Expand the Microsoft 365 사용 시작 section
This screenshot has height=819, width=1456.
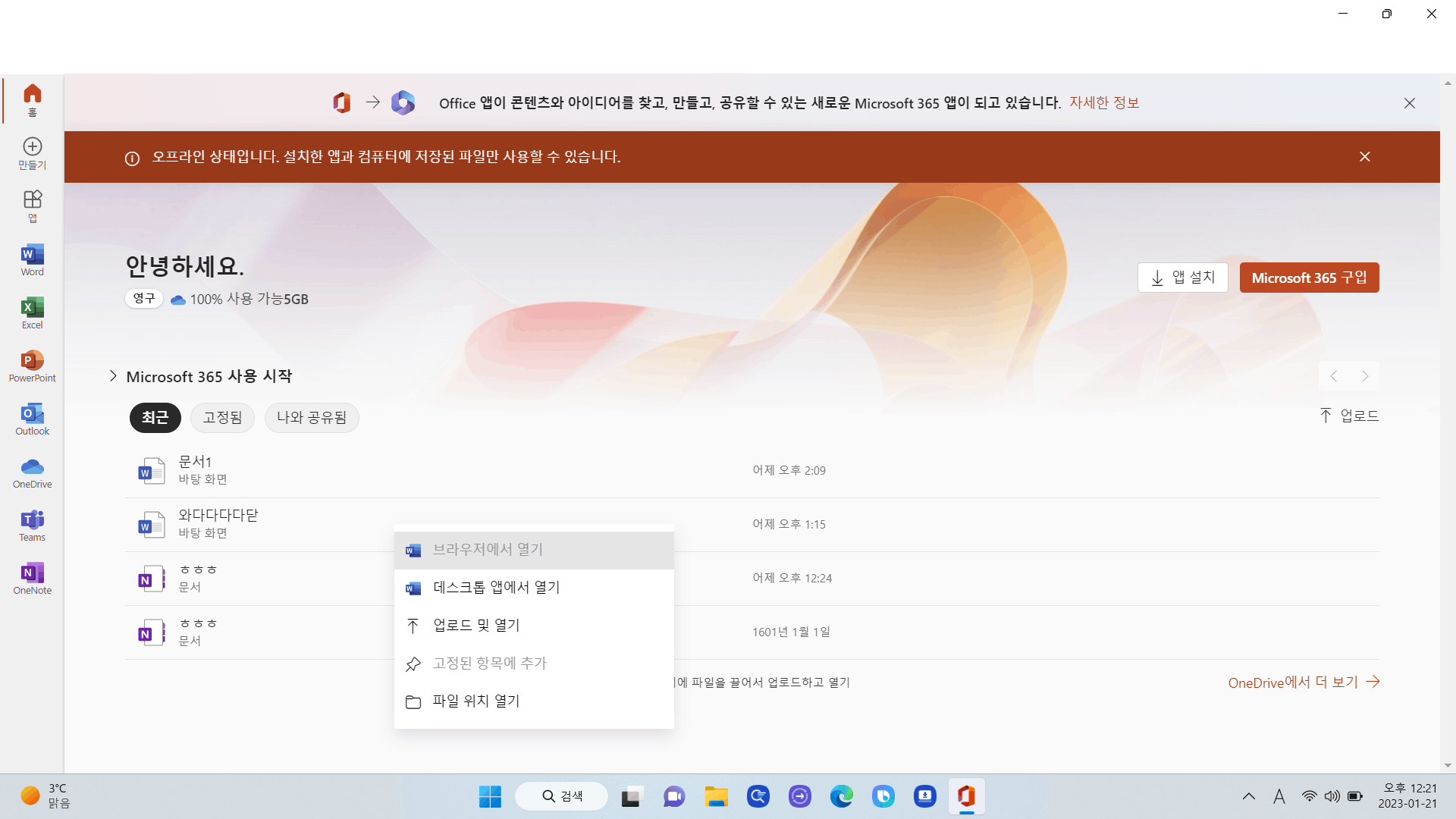point(113,376)
